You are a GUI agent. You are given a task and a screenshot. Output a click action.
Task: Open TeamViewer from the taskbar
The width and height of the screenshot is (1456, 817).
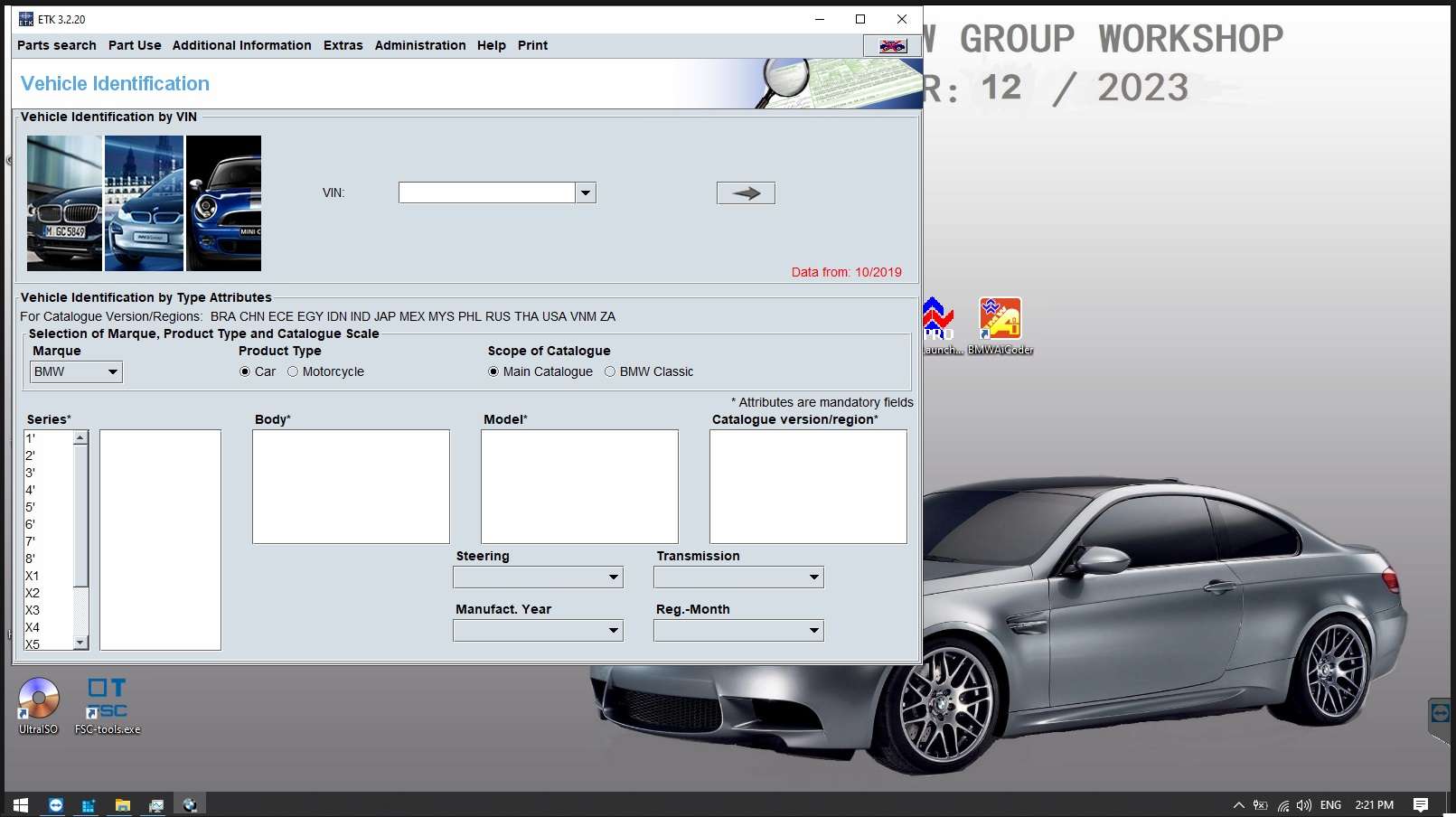coord(56,804)
